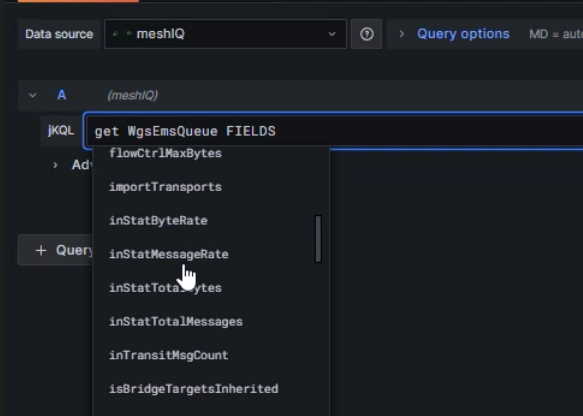Click the meshIQ data source logo icon

click(122, 34)
